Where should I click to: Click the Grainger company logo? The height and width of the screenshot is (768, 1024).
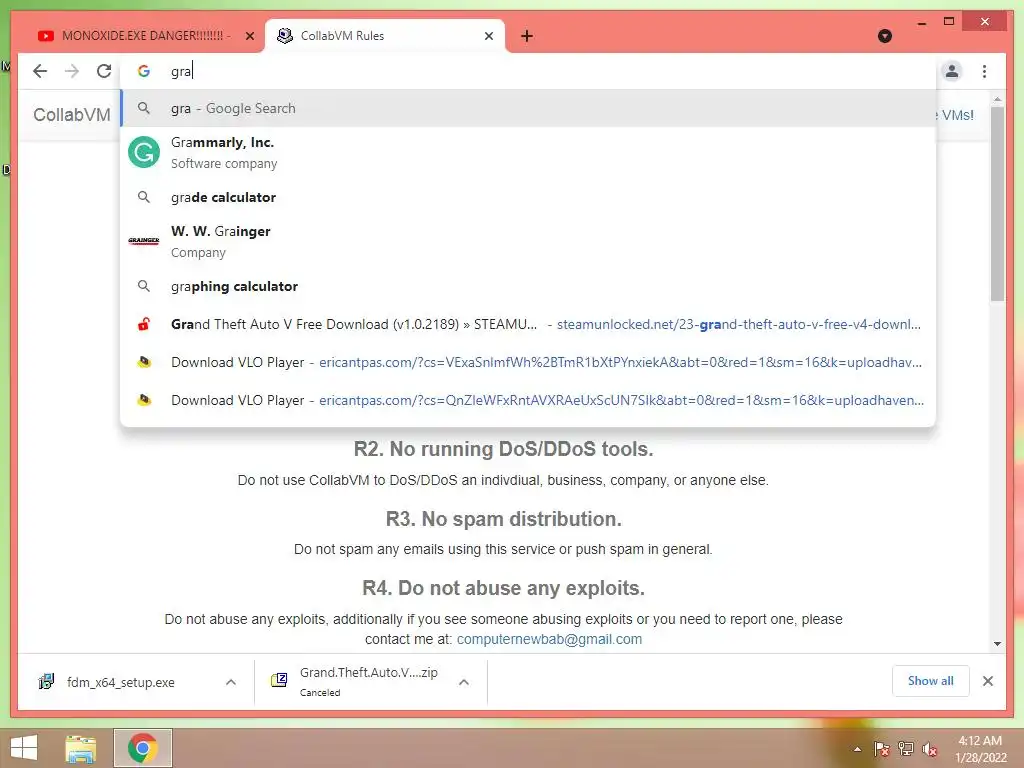144,241
